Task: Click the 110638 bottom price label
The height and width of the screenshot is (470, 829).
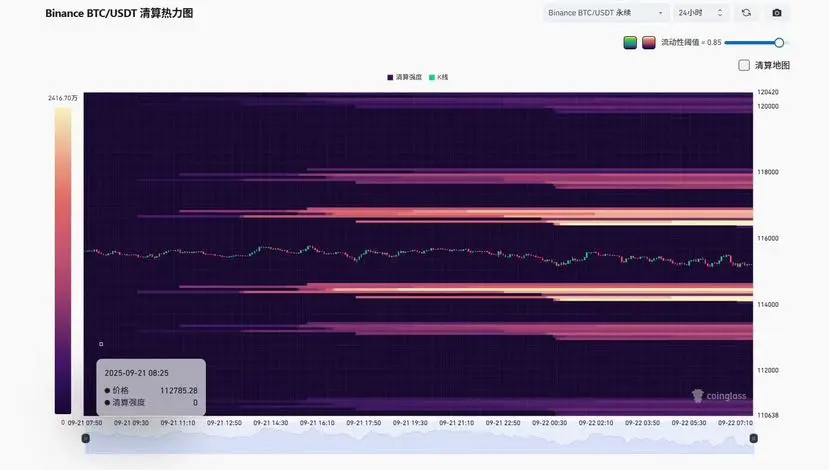Action: (768, 416)
